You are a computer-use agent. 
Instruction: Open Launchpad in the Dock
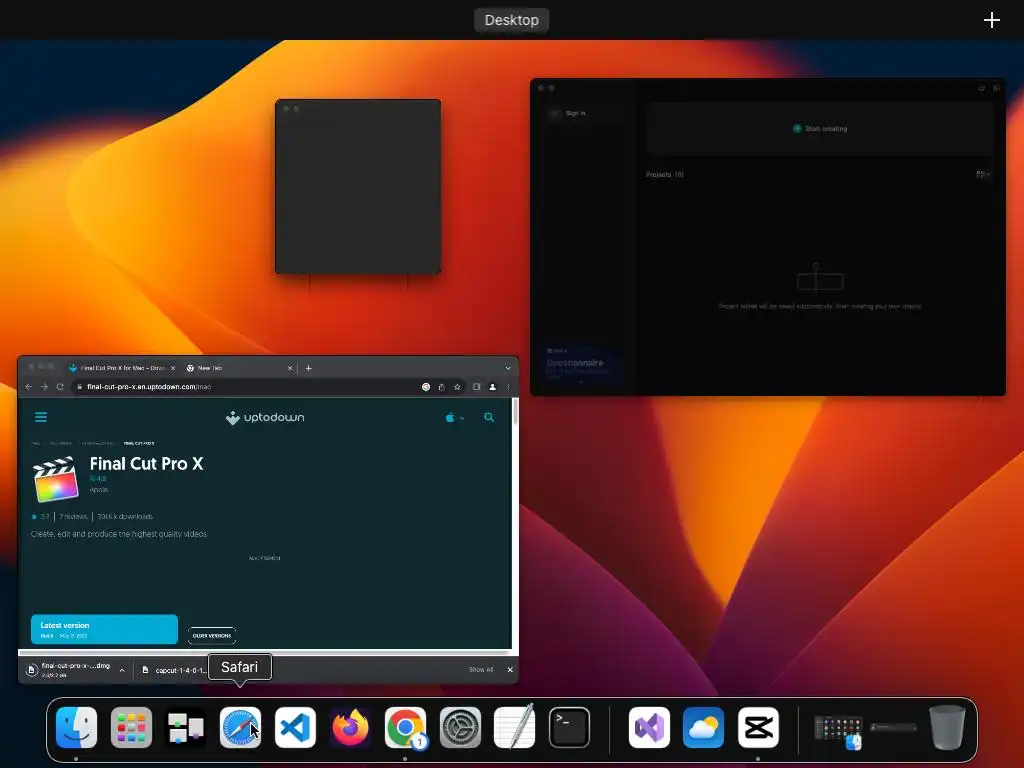point(131,728)
